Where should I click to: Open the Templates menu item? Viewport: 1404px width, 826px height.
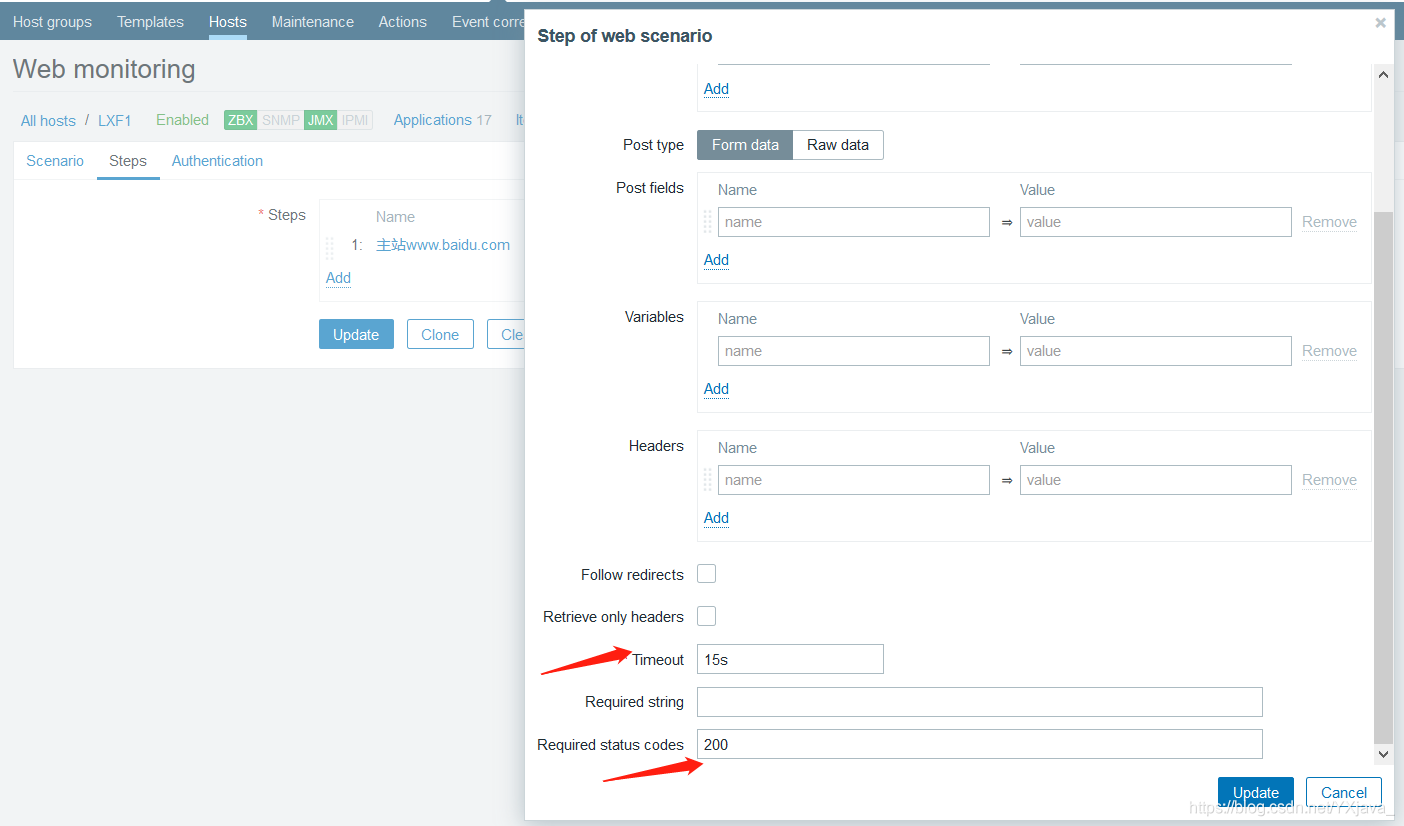pyautogui.click(x=150, y=21)
